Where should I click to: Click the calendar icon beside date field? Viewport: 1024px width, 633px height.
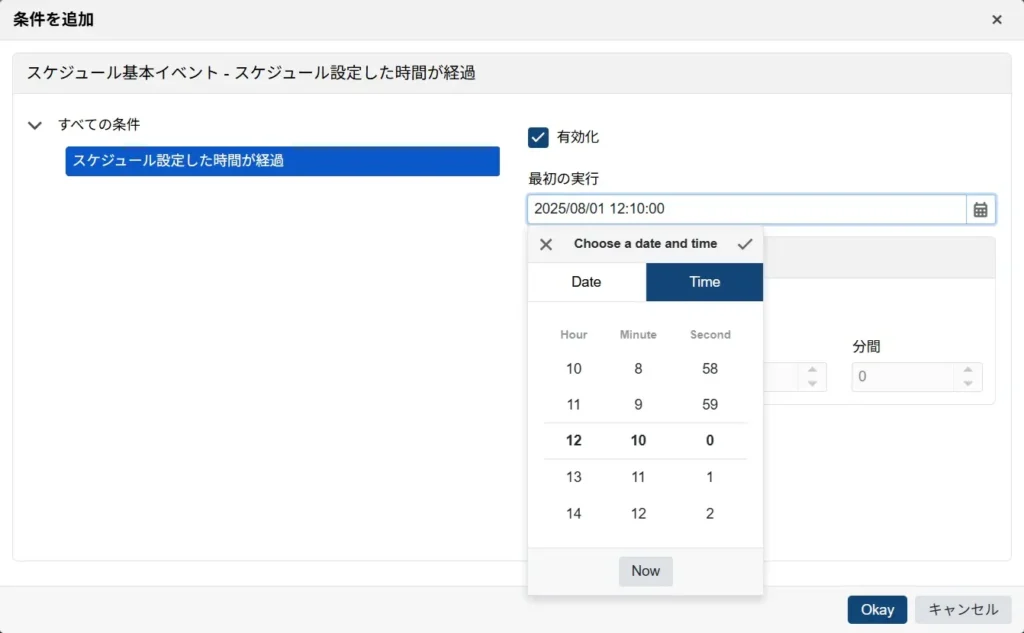pyautogui.click(x=980, y=209)
